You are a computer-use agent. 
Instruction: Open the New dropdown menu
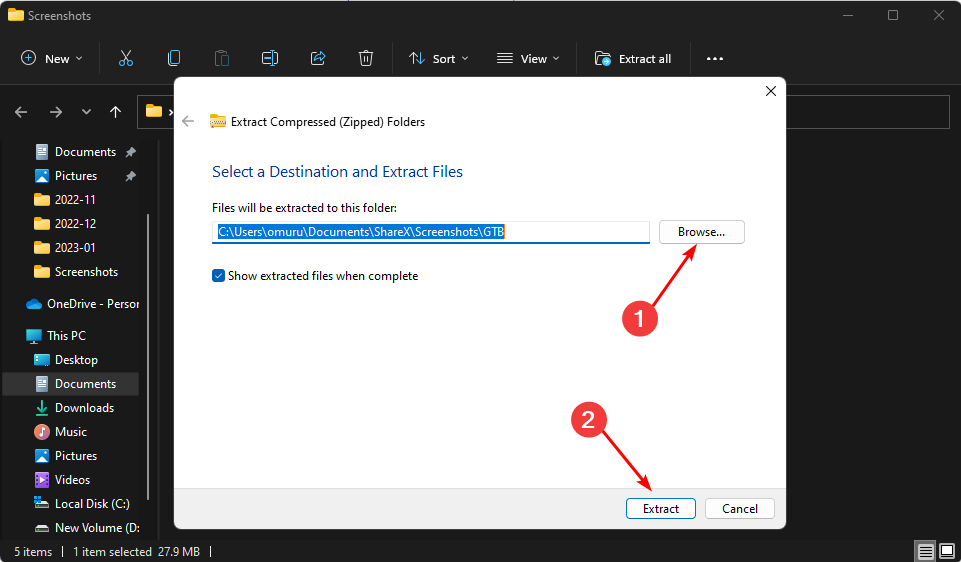pyautogui.click(x=52, y=59)
